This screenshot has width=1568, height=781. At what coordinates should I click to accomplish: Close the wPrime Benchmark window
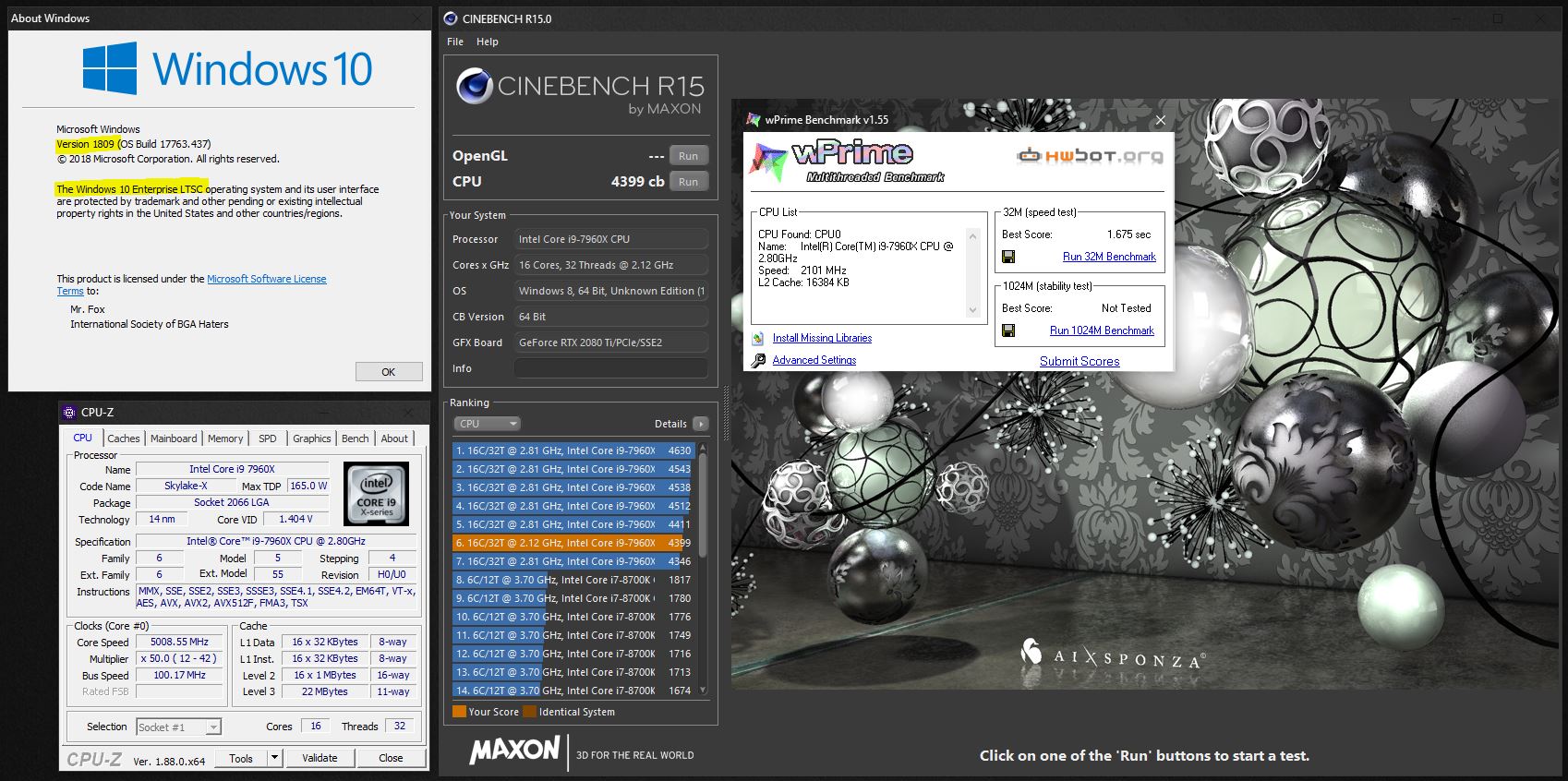(x=1161, y=120)
